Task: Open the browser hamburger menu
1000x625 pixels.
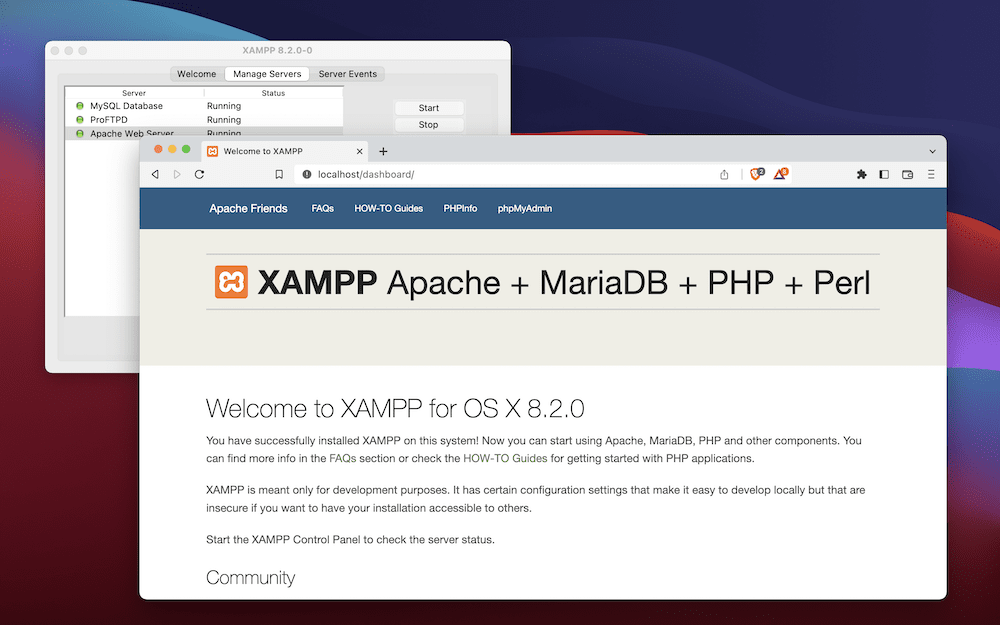Action: click(x=932, y=173)
